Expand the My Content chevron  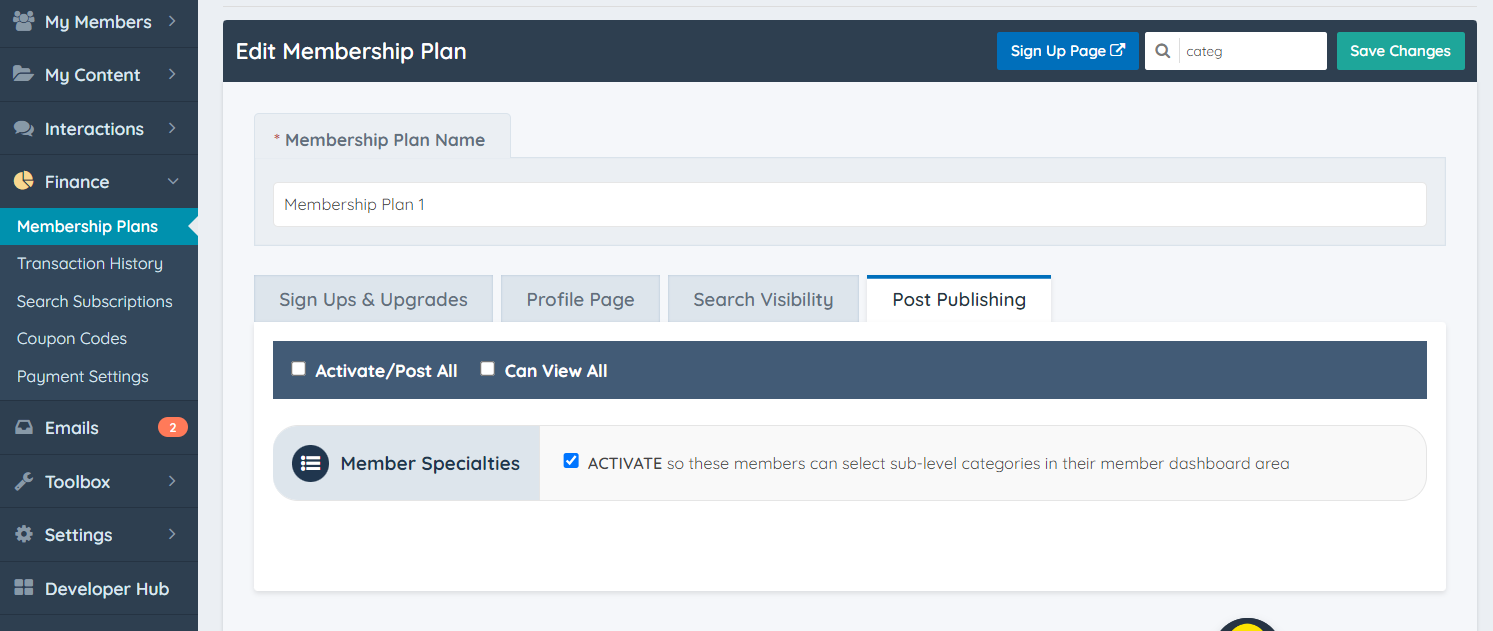point(172,75)
